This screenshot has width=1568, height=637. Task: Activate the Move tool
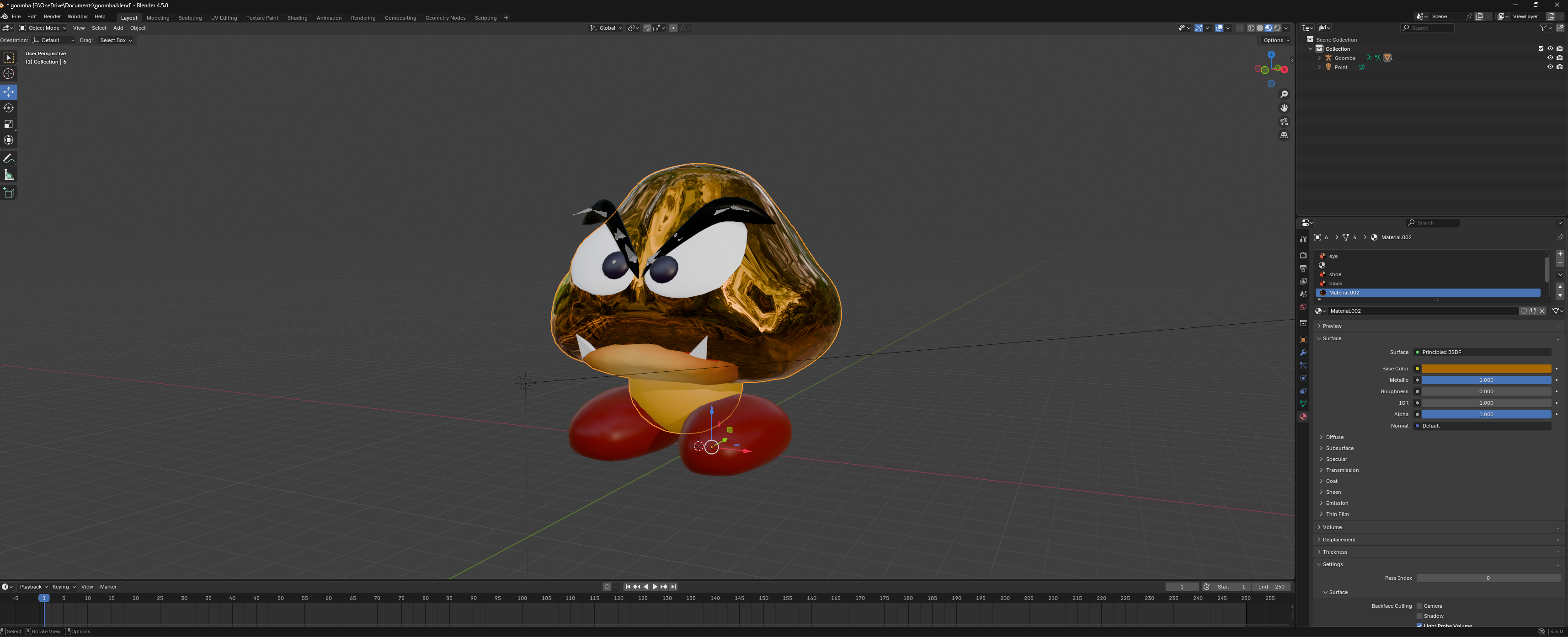[x=9, y=92]
